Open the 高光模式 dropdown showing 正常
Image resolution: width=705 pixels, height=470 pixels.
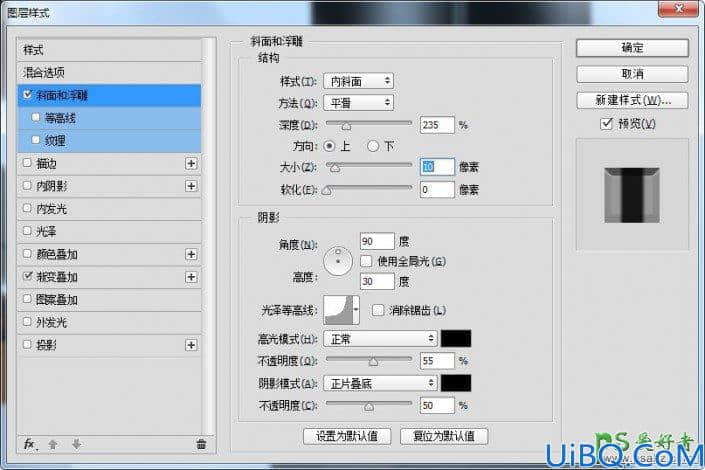tap(380, 339)
